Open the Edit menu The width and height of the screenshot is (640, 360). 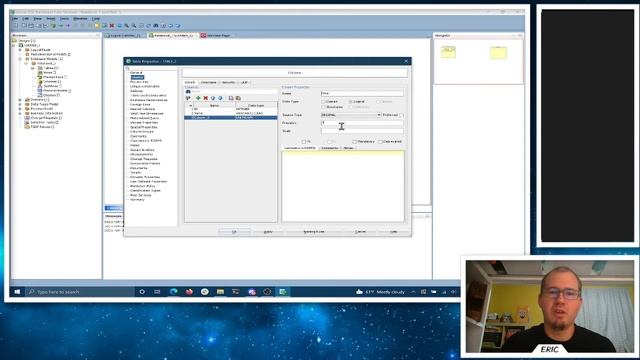(x=26, y=19)
